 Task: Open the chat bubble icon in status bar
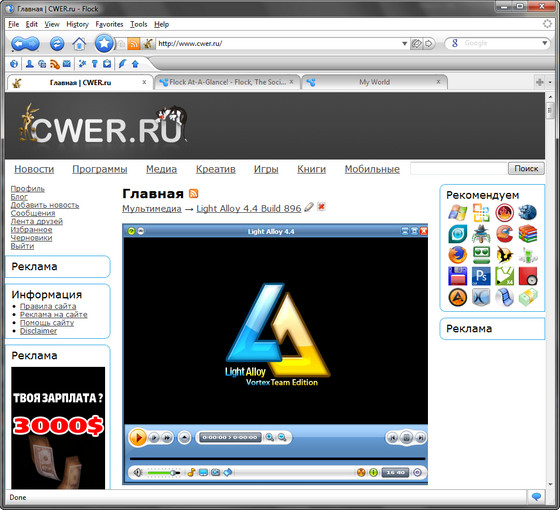point(536,497)
